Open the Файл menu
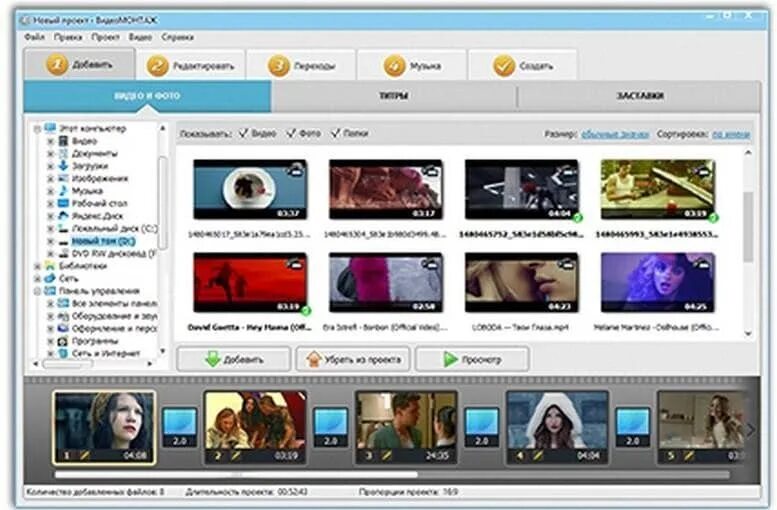 [35, 37]
